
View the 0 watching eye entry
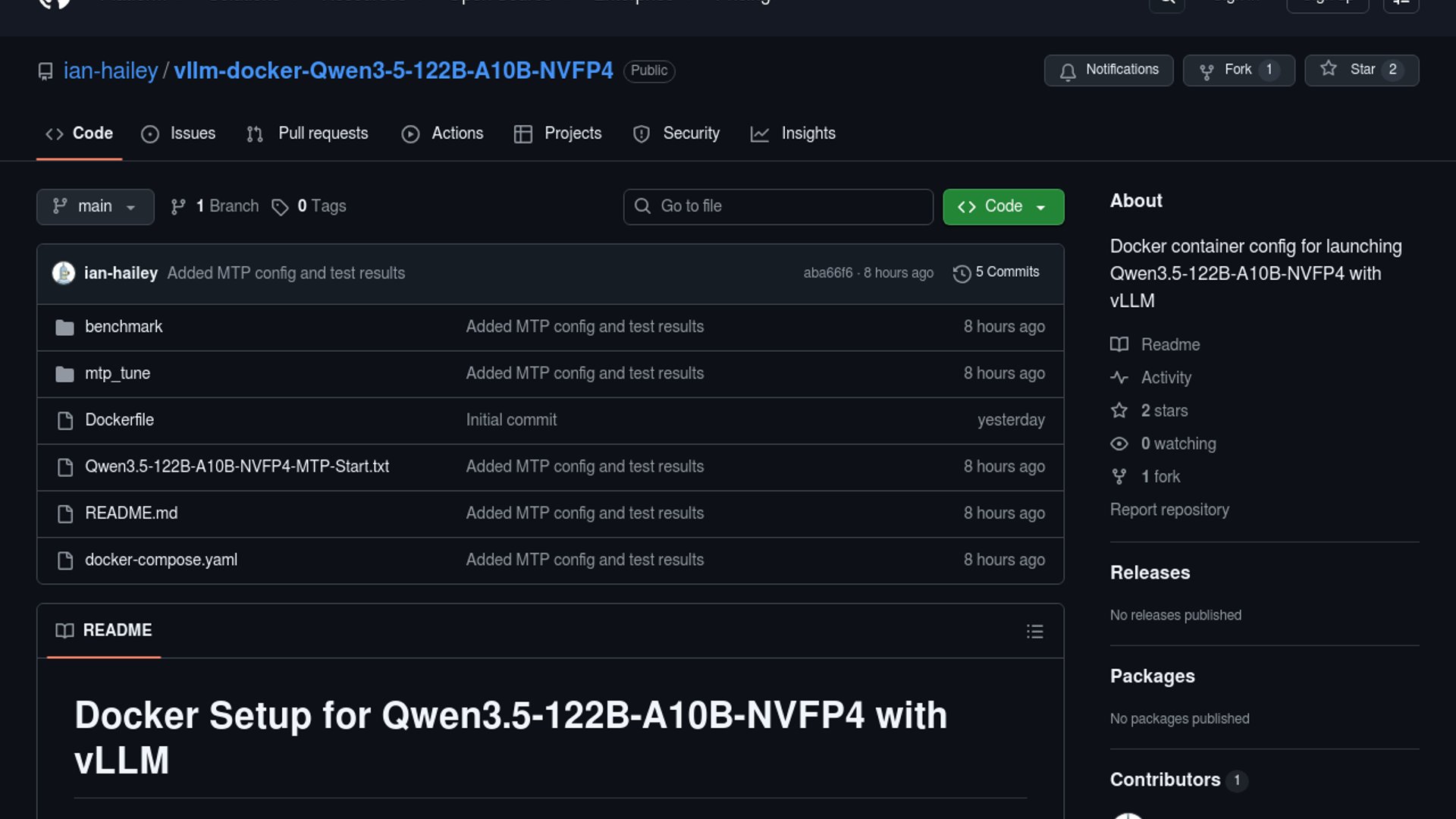coord(1177,444)
